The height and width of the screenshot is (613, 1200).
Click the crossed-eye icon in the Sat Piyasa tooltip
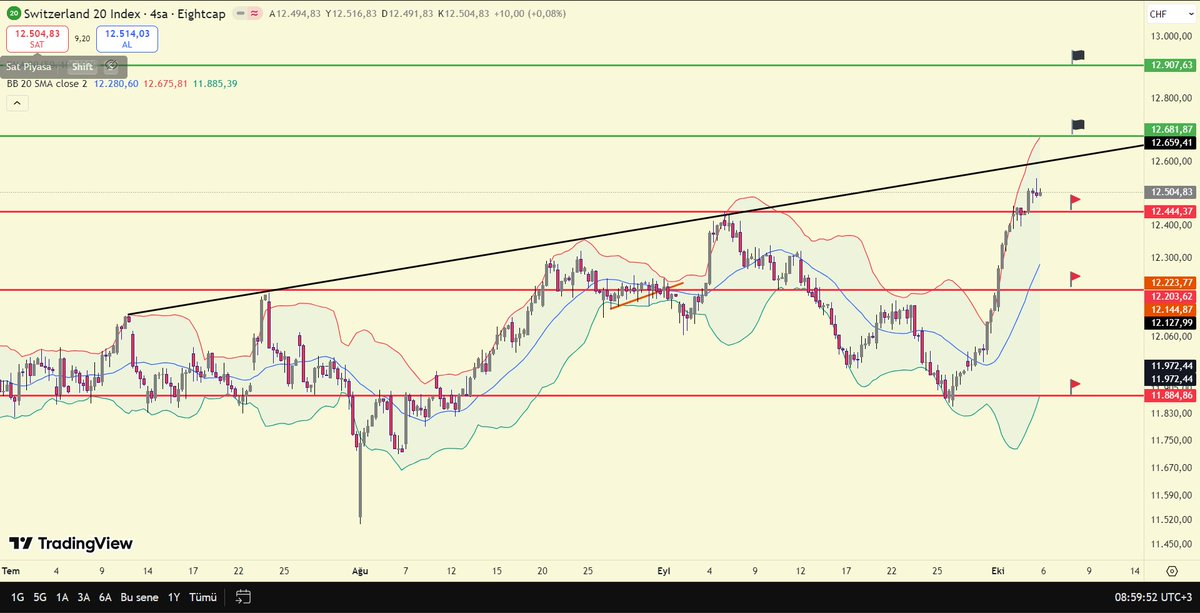113,66
